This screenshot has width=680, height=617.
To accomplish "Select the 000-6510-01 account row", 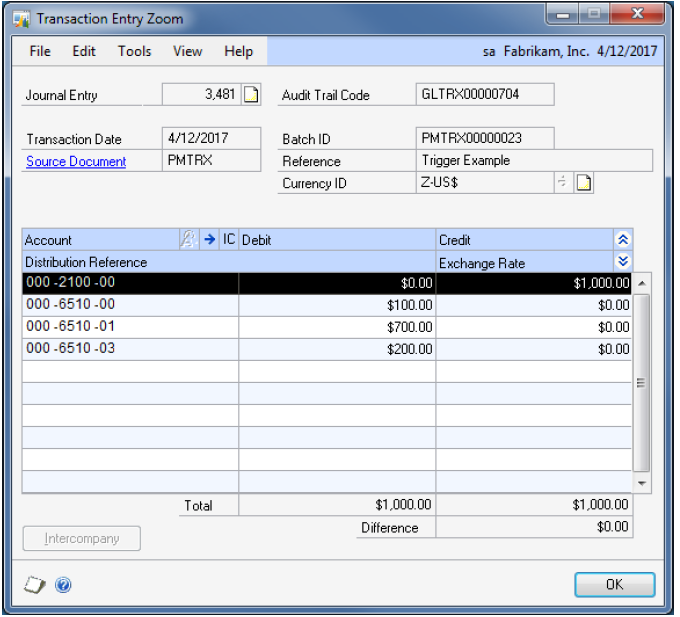I will [x=130, y=327].
